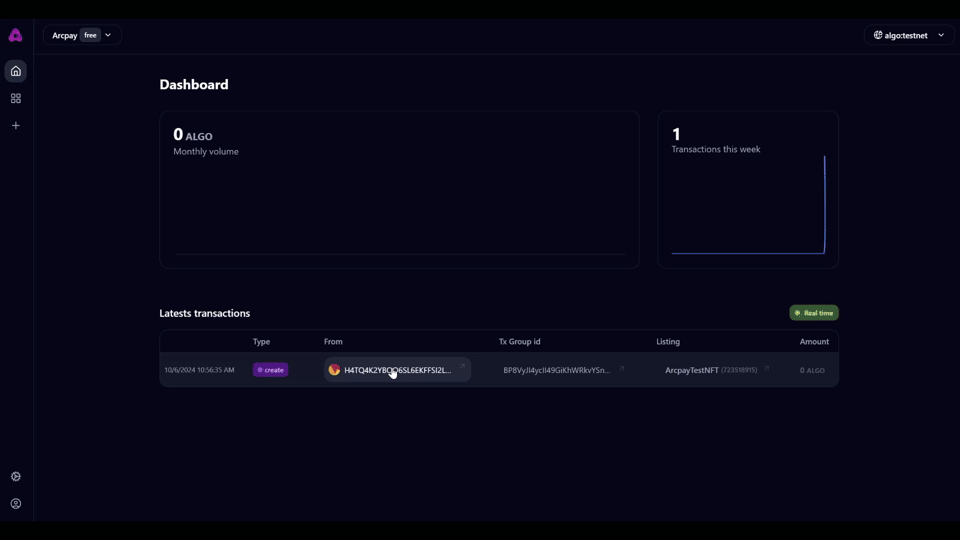Click the Transactions this week chart
Screen dimensions: 960x540
pos(748,205)
